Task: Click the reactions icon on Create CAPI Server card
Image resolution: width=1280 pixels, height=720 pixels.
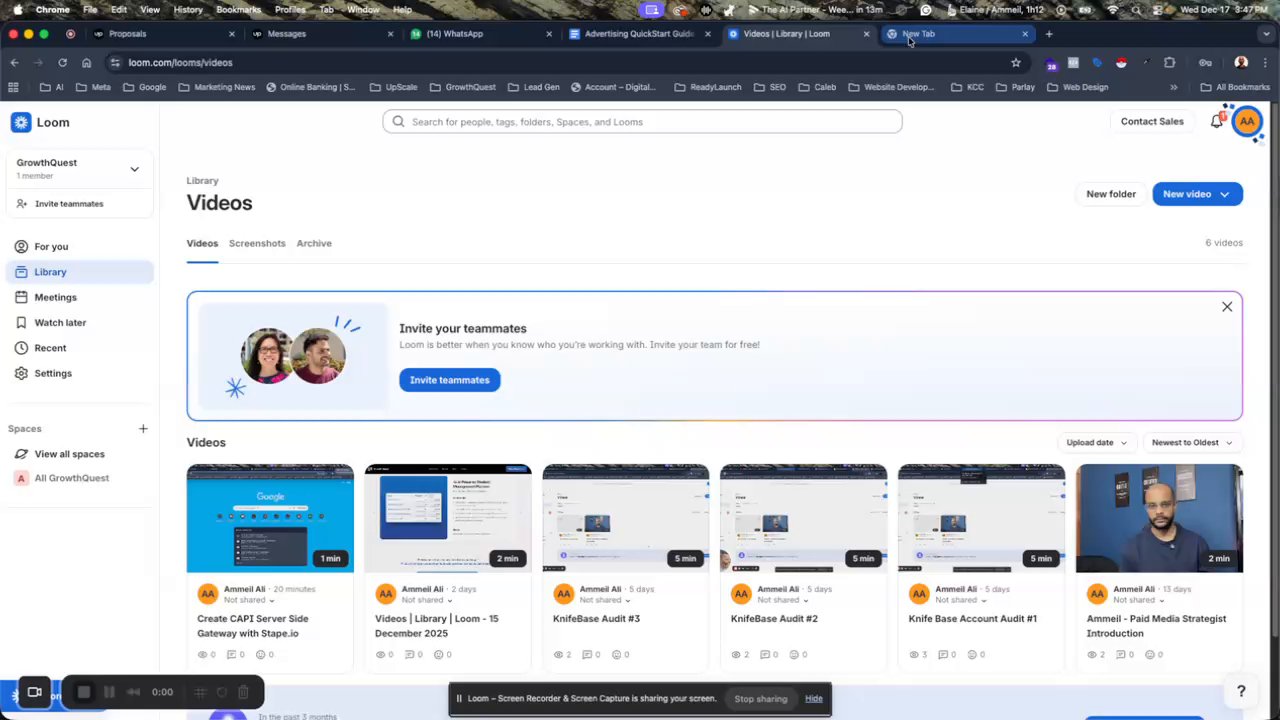Action: [260, 655]
